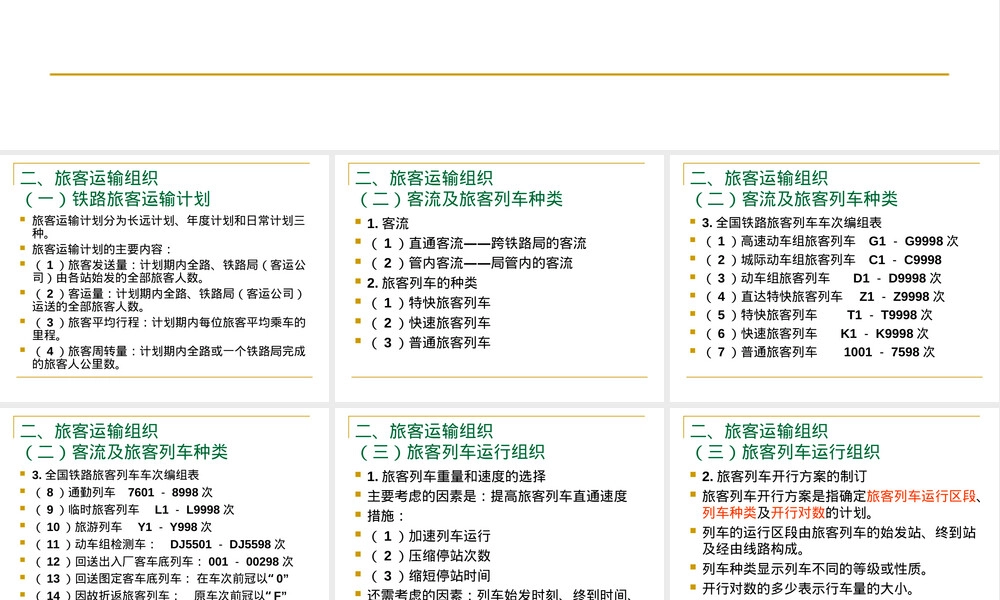Select the bullet 1. 客流

[x=388, y=224]
